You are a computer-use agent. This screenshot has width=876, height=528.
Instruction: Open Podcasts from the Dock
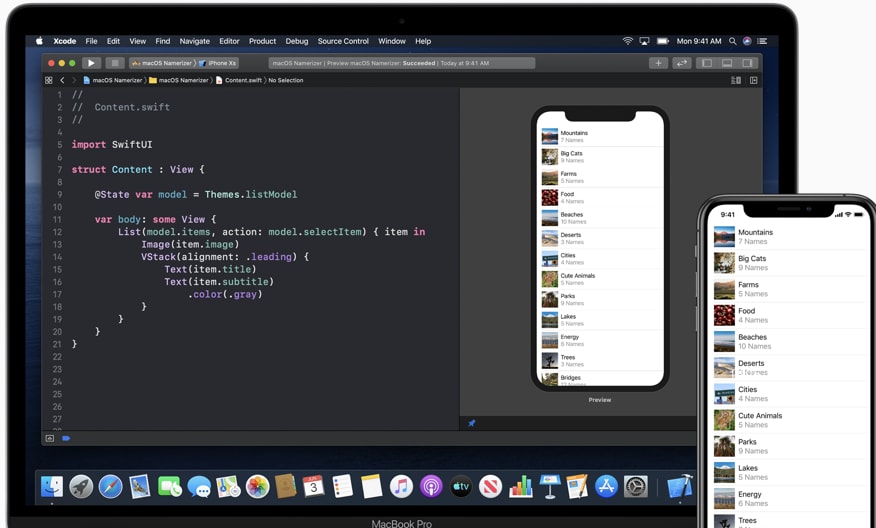pos(431,487)
